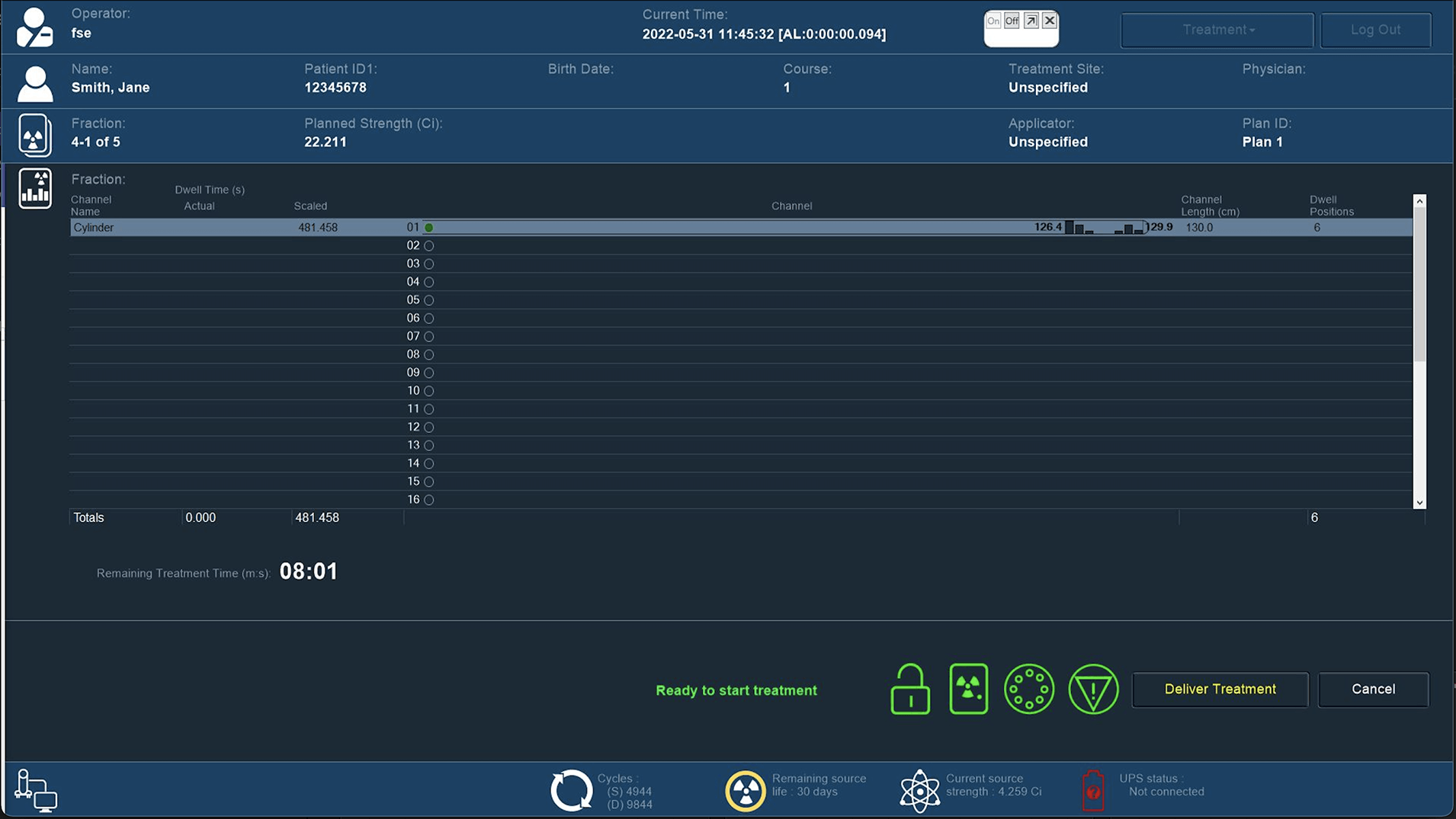This screenshot has width=1456, height=819.
Task: Click the scaled dwell time 481.458 in Cylinder row
Action: [318, 227]
